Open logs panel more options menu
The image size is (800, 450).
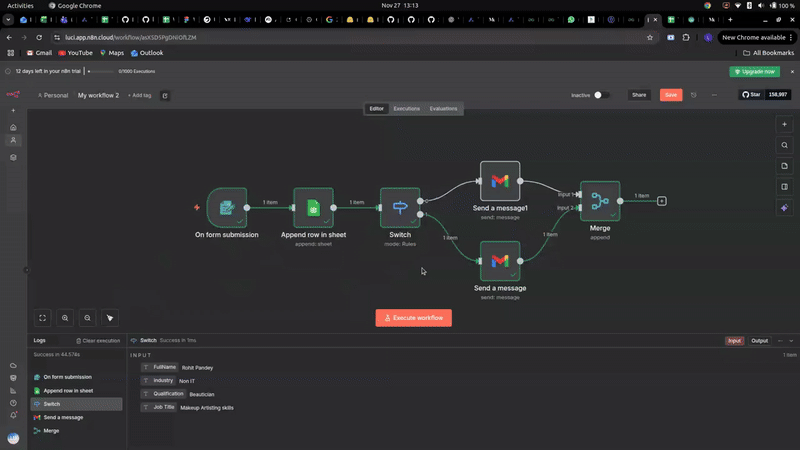click(780, 341)
